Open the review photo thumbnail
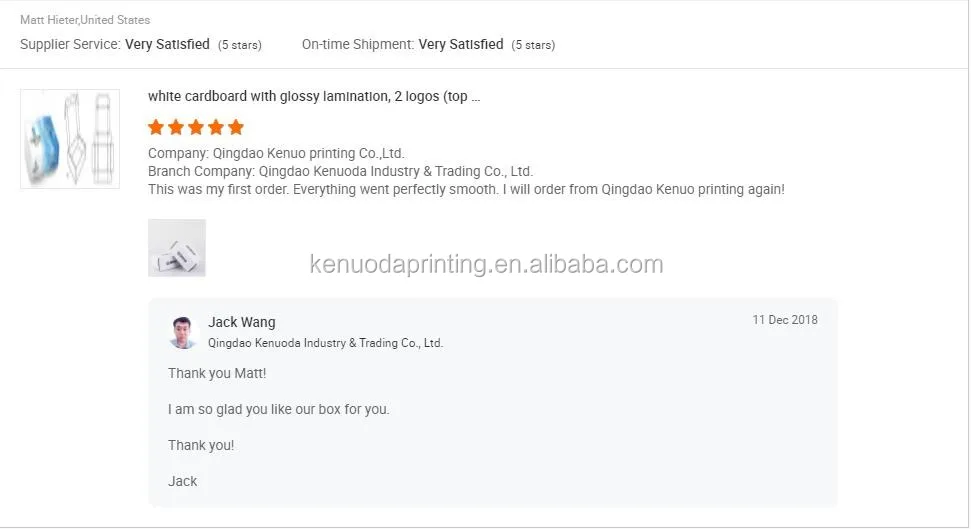Viewport: 971px width, 529px height. [x=176, y=248]
